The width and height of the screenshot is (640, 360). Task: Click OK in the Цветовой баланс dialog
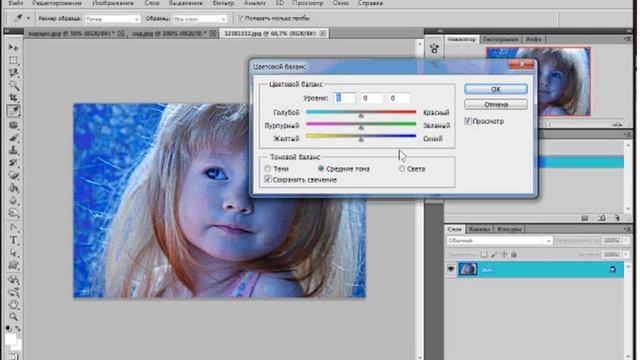[x=496, y=89]
